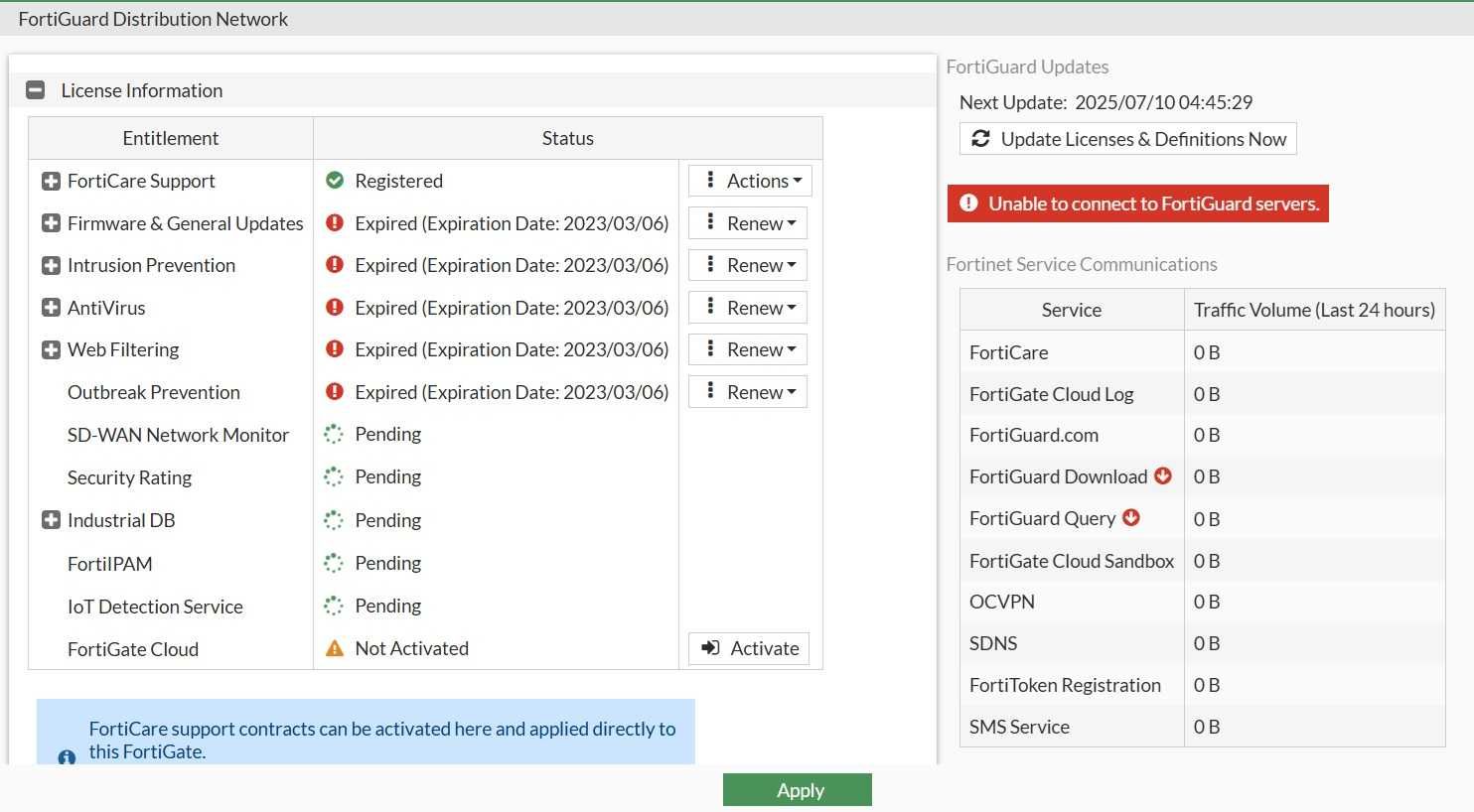Image resolution: width=1474 pixels, height=812 pixels.
Task: Click the FortiGuard Distribution Network page title
Action: pyautogui.click(x=153, y=19)
